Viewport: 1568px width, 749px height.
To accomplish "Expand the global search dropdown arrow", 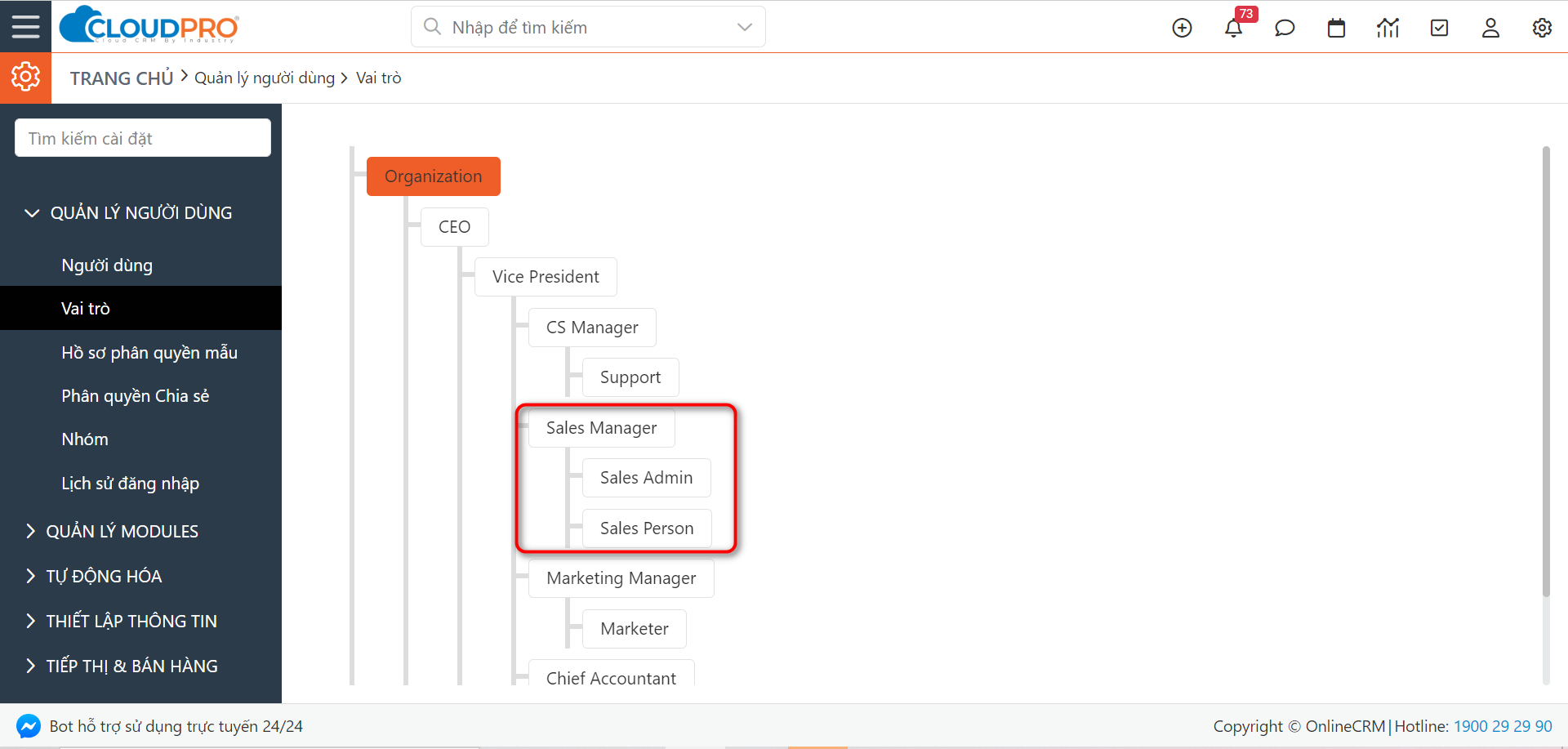I will (744, 27).
